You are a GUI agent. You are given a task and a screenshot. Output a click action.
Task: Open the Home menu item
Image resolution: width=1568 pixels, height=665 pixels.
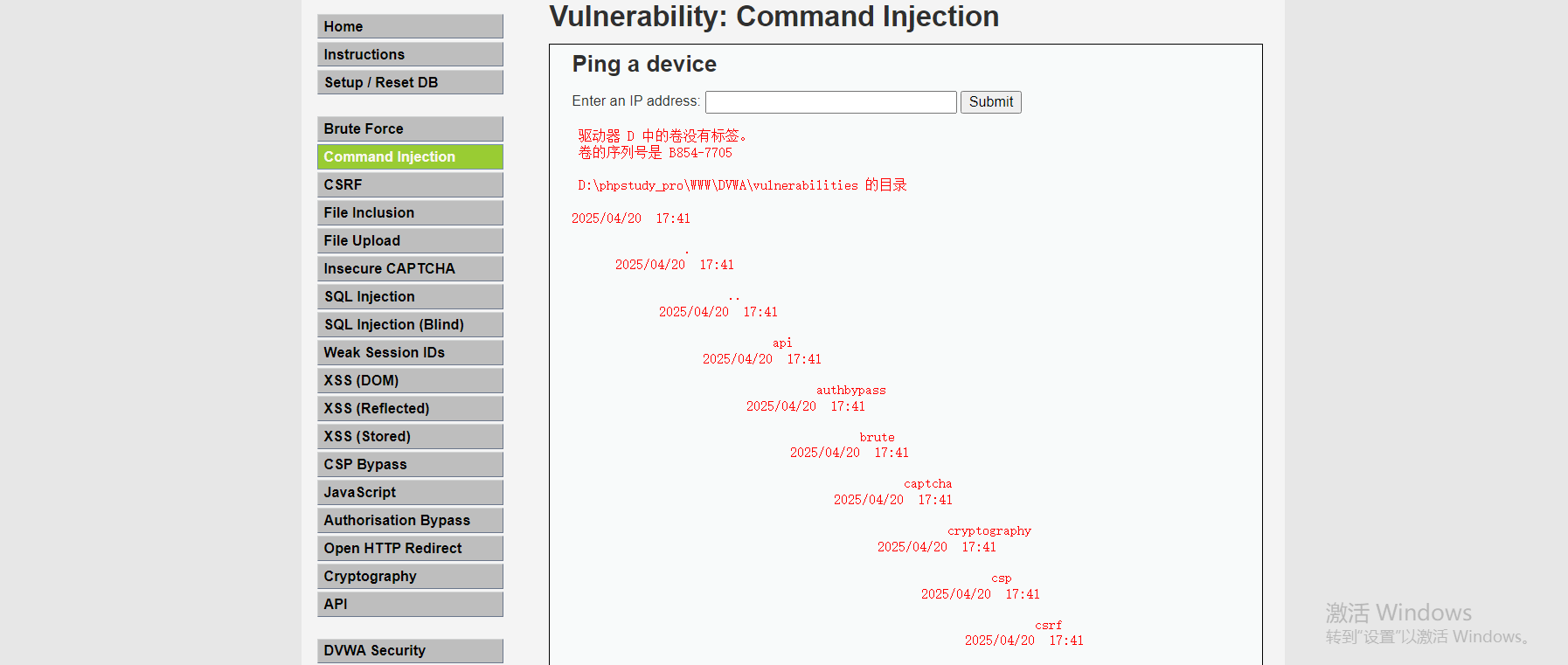(410, 26)
